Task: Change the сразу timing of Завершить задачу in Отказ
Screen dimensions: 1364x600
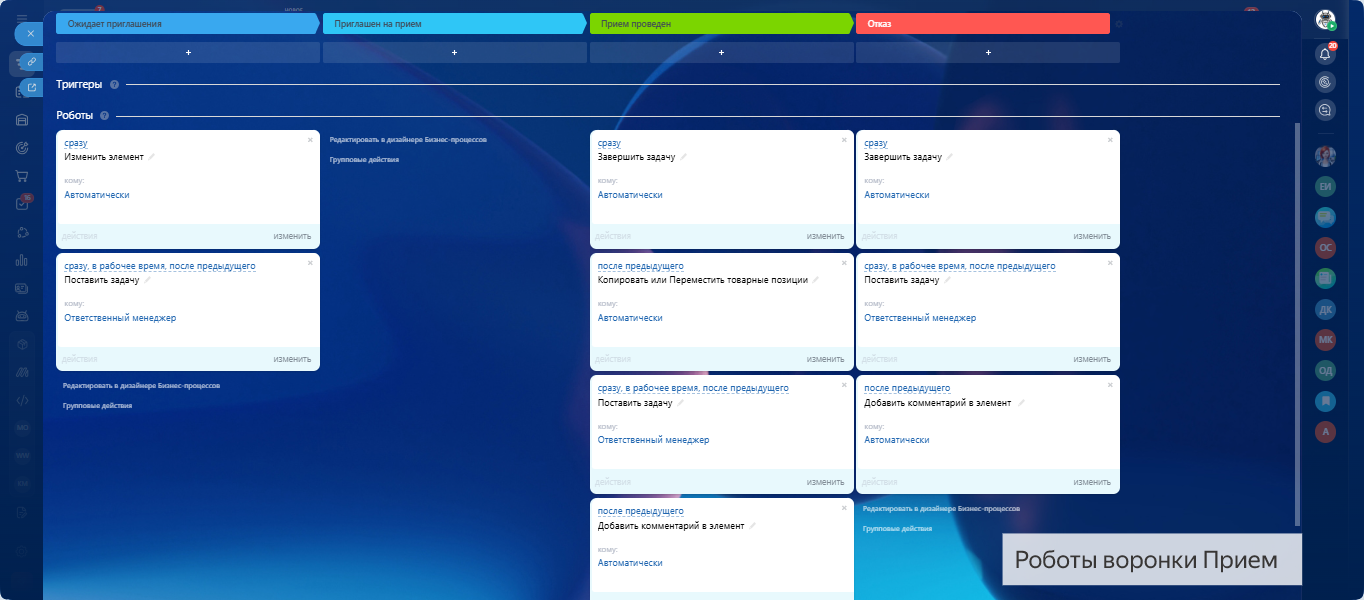Action: (876, 144)
